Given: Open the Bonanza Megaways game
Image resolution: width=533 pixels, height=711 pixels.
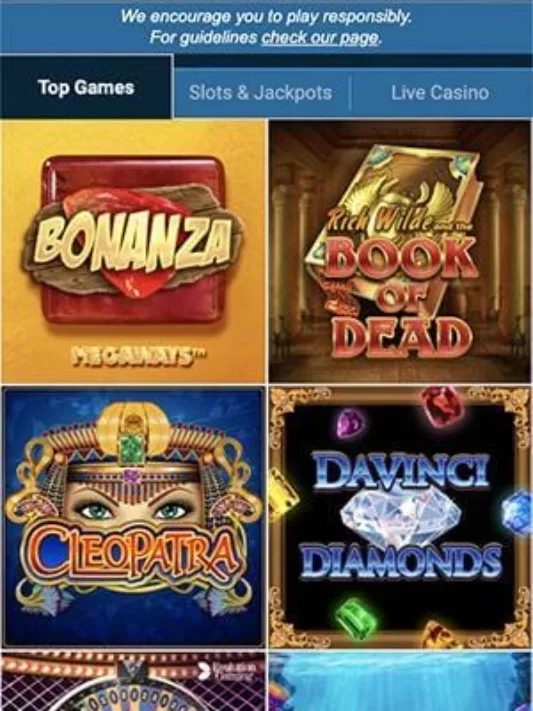Looking at the screenshot, I should 133,252.
